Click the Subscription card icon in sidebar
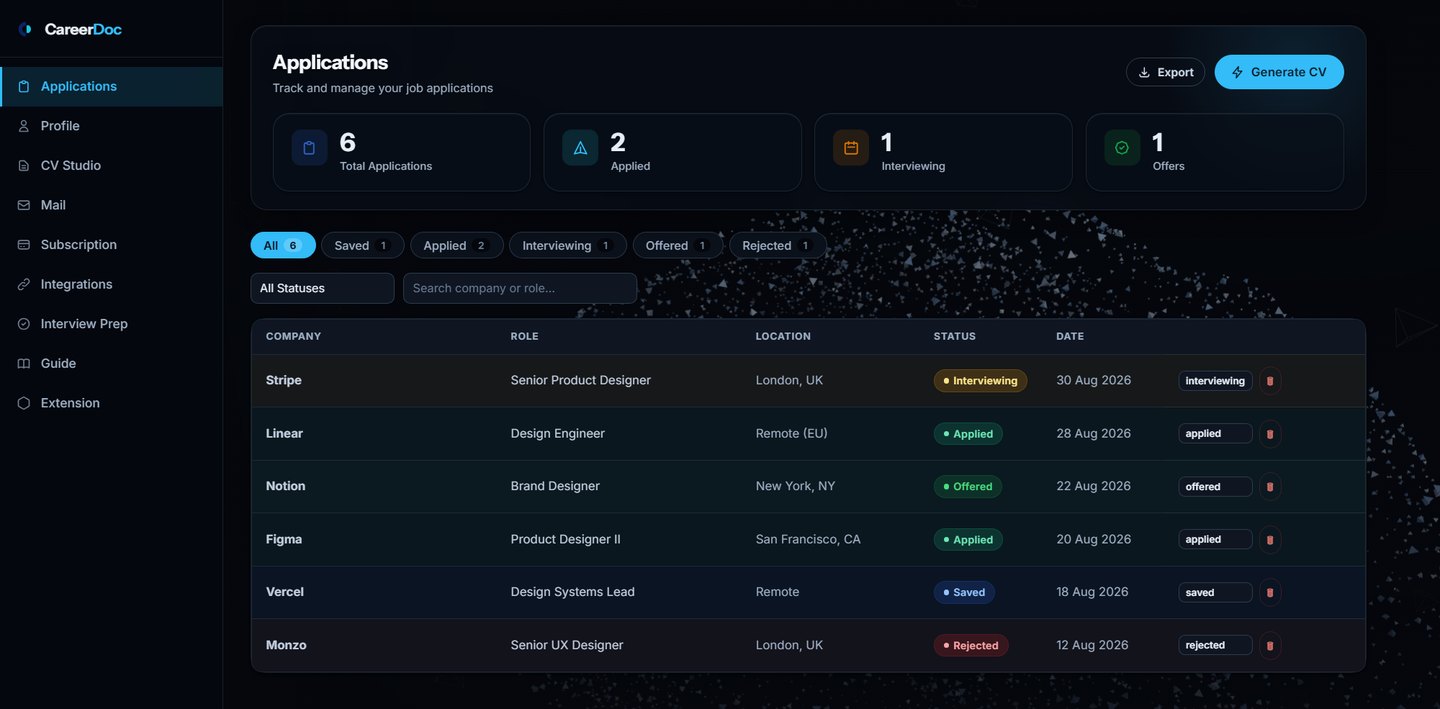 tap(24, 245)
